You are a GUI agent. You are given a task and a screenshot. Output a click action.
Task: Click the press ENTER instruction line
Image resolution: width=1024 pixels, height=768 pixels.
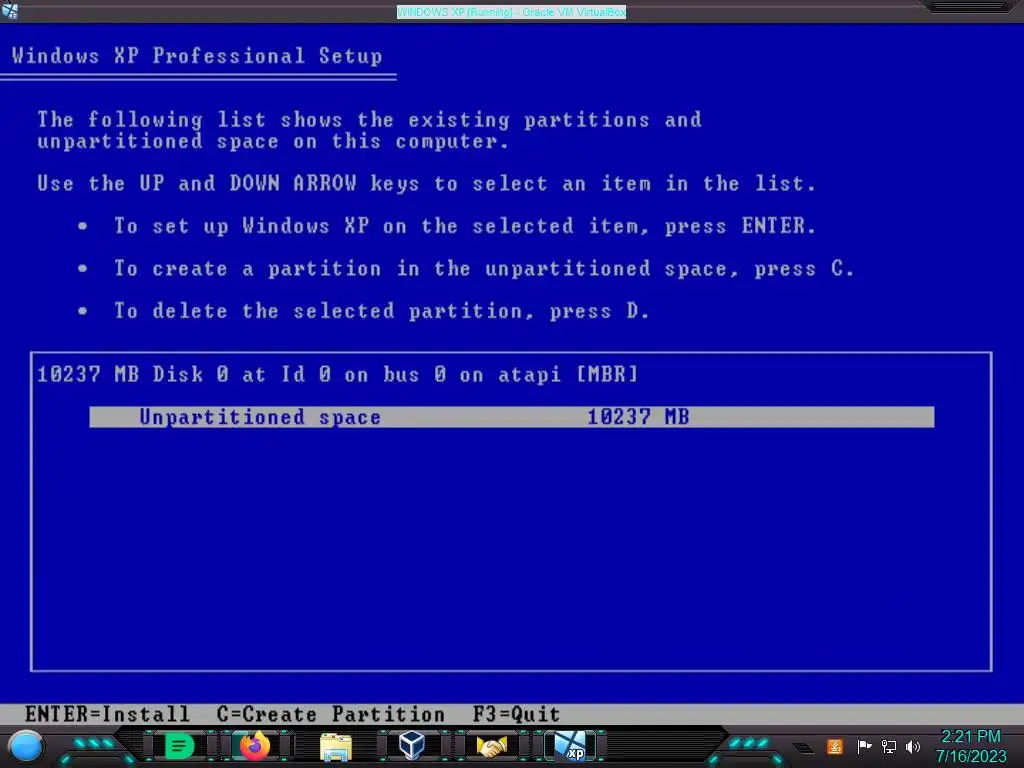tap(465, 226)
